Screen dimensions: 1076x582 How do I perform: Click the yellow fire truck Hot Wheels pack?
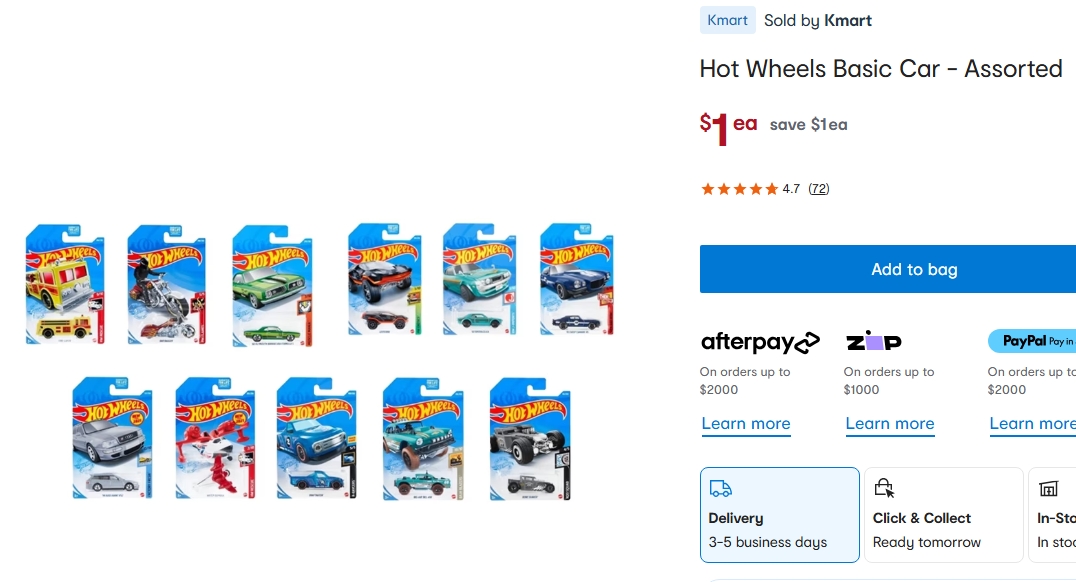tap(65, 284)
